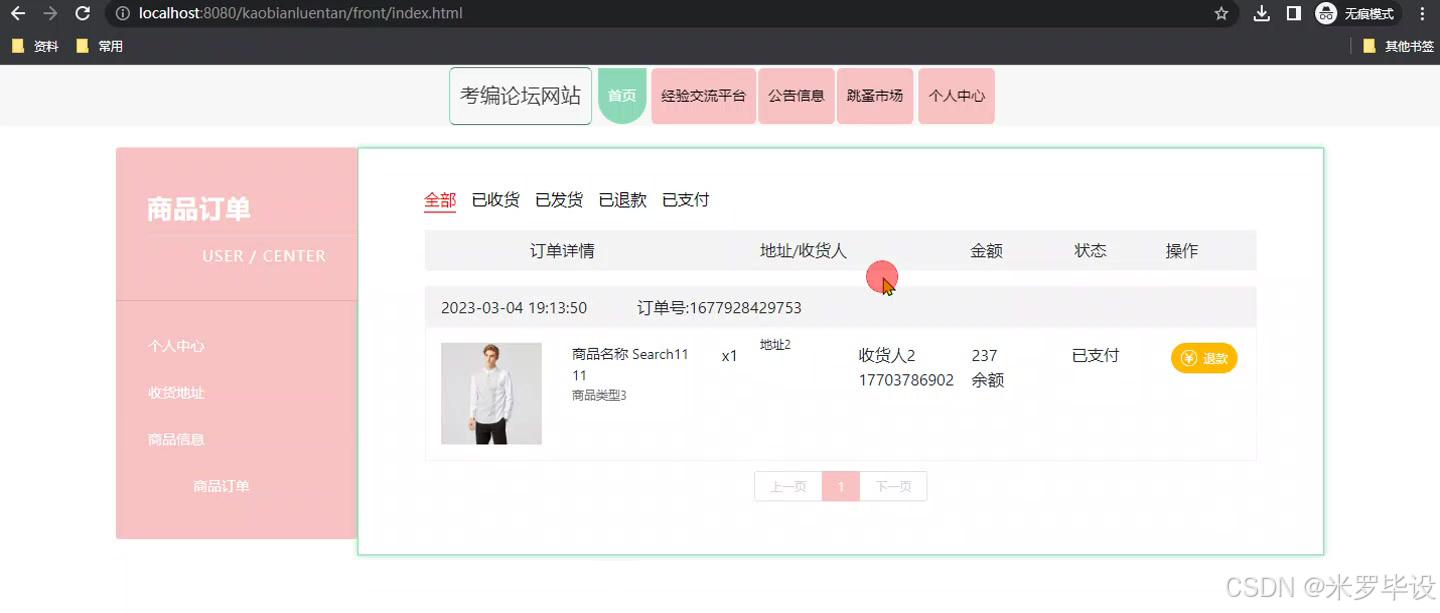Select the 已退款 orders tab
Screen dimensions: 1440x613
(x=622, y=200)
